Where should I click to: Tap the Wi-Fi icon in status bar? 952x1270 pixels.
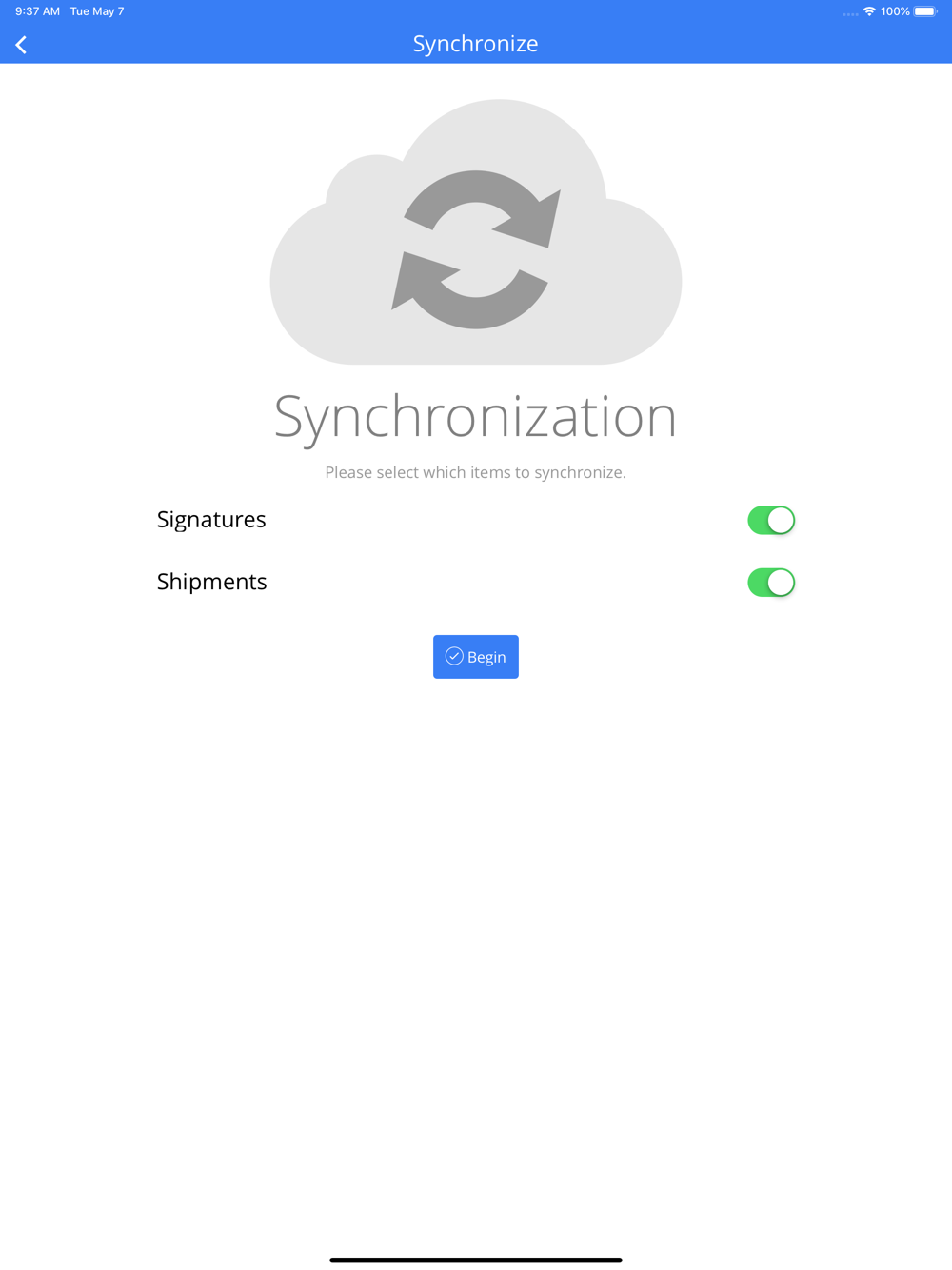(869, 11)
